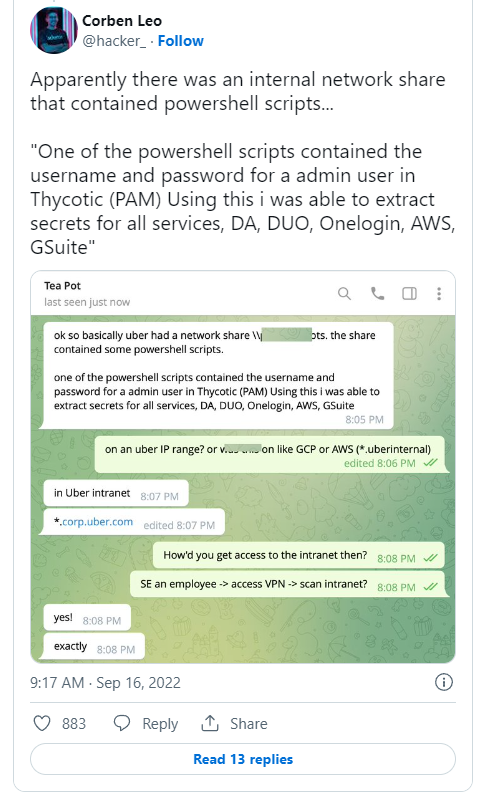This screenshot has height=792, width=487.
Task: Click the 883 likes count
Action: pyautogui.click(x=74, y=724)
